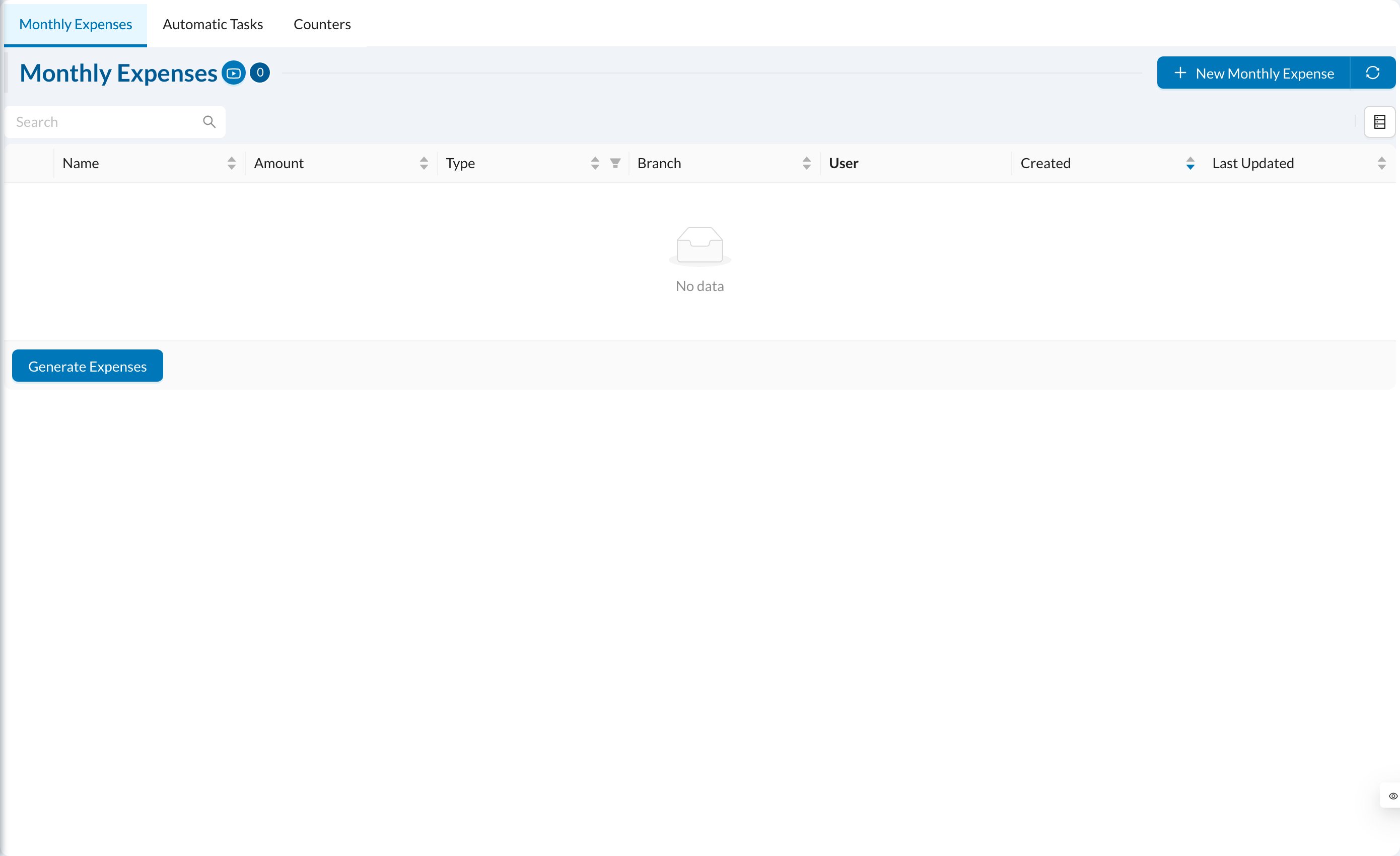Click the No data placeholder text
The width and height of the screenshot is (1400, 856).
699,287
